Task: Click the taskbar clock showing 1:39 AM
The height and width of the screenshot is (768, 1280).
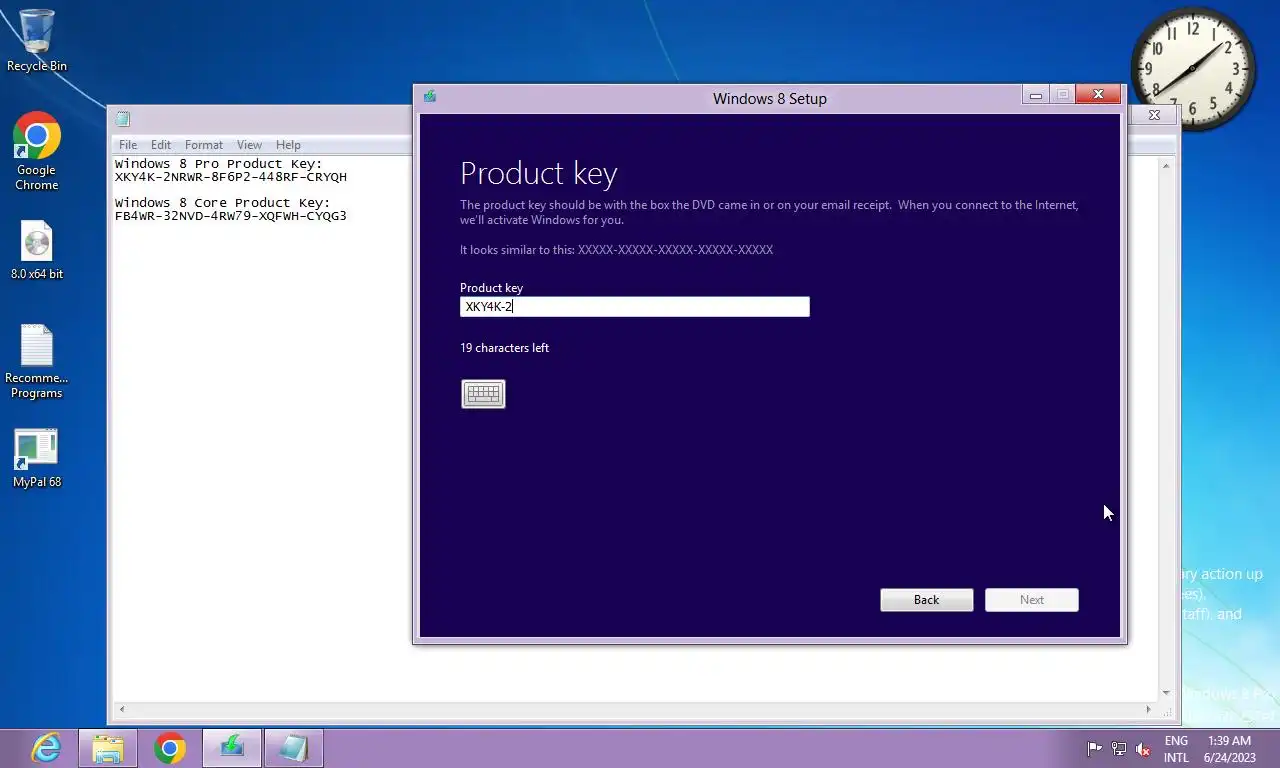Action: [x=1229, y=749]
